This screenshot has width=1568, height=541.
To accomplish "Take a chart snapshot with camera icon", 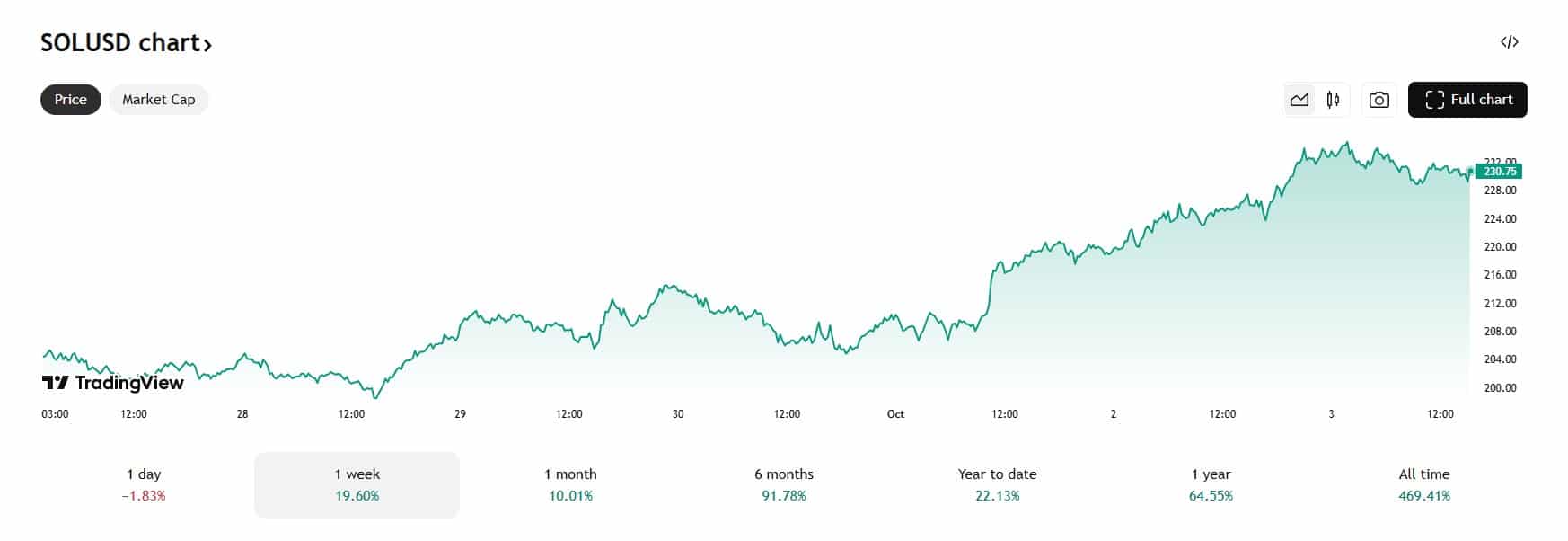I will [1379, 100].
